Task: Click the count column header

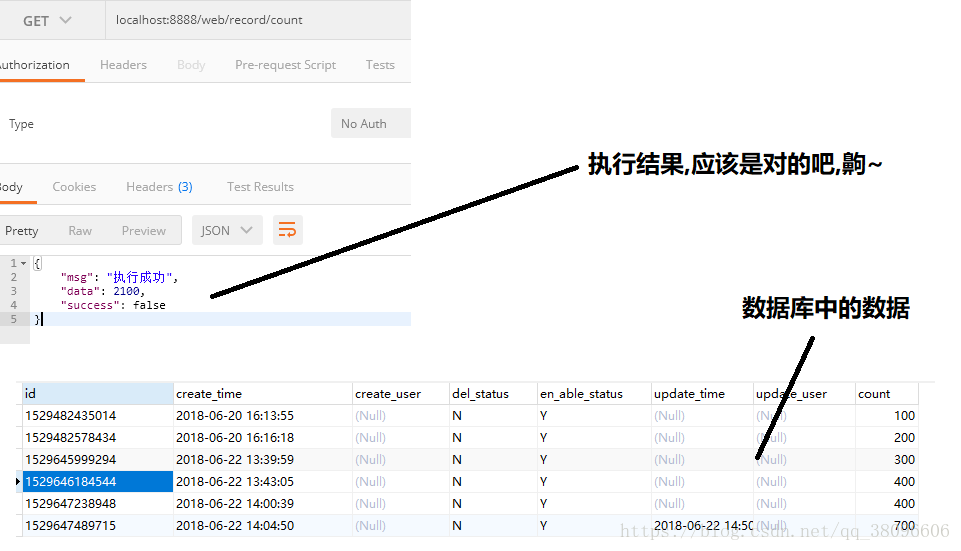Action: pos(887,394)
